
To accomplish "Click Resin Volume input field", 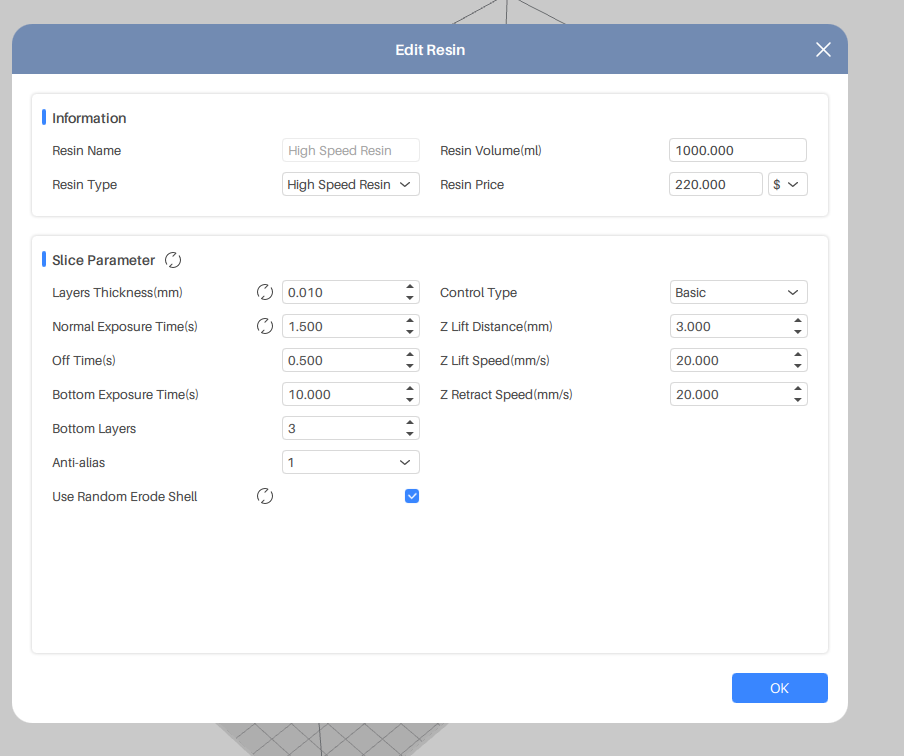I will (x=738, y=151).
